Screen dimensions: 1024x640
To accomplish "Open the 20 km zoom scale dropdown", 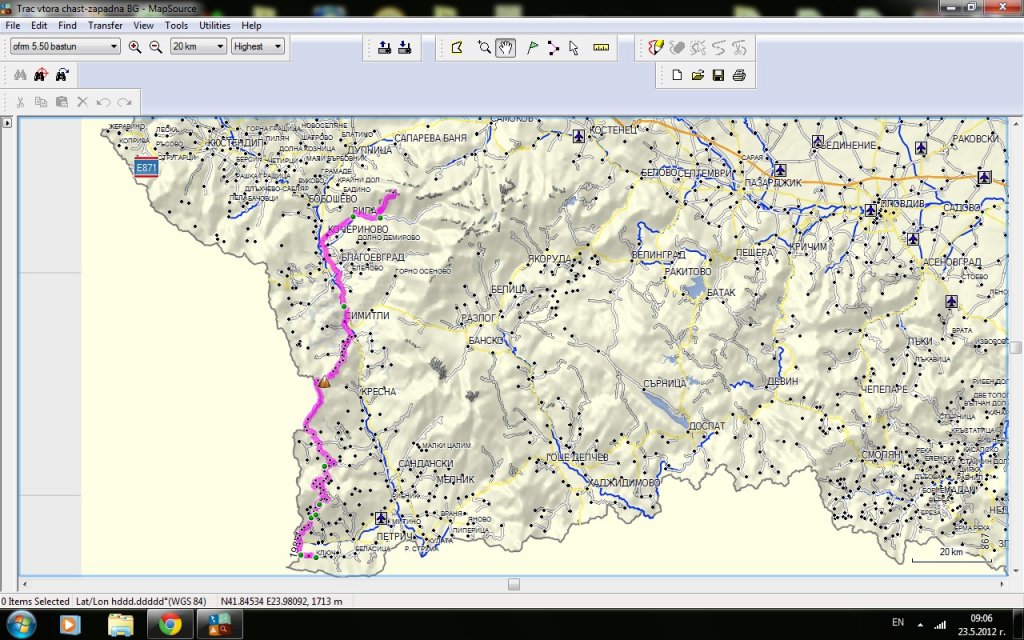I will pyautogui.click(x=198, y=46).
